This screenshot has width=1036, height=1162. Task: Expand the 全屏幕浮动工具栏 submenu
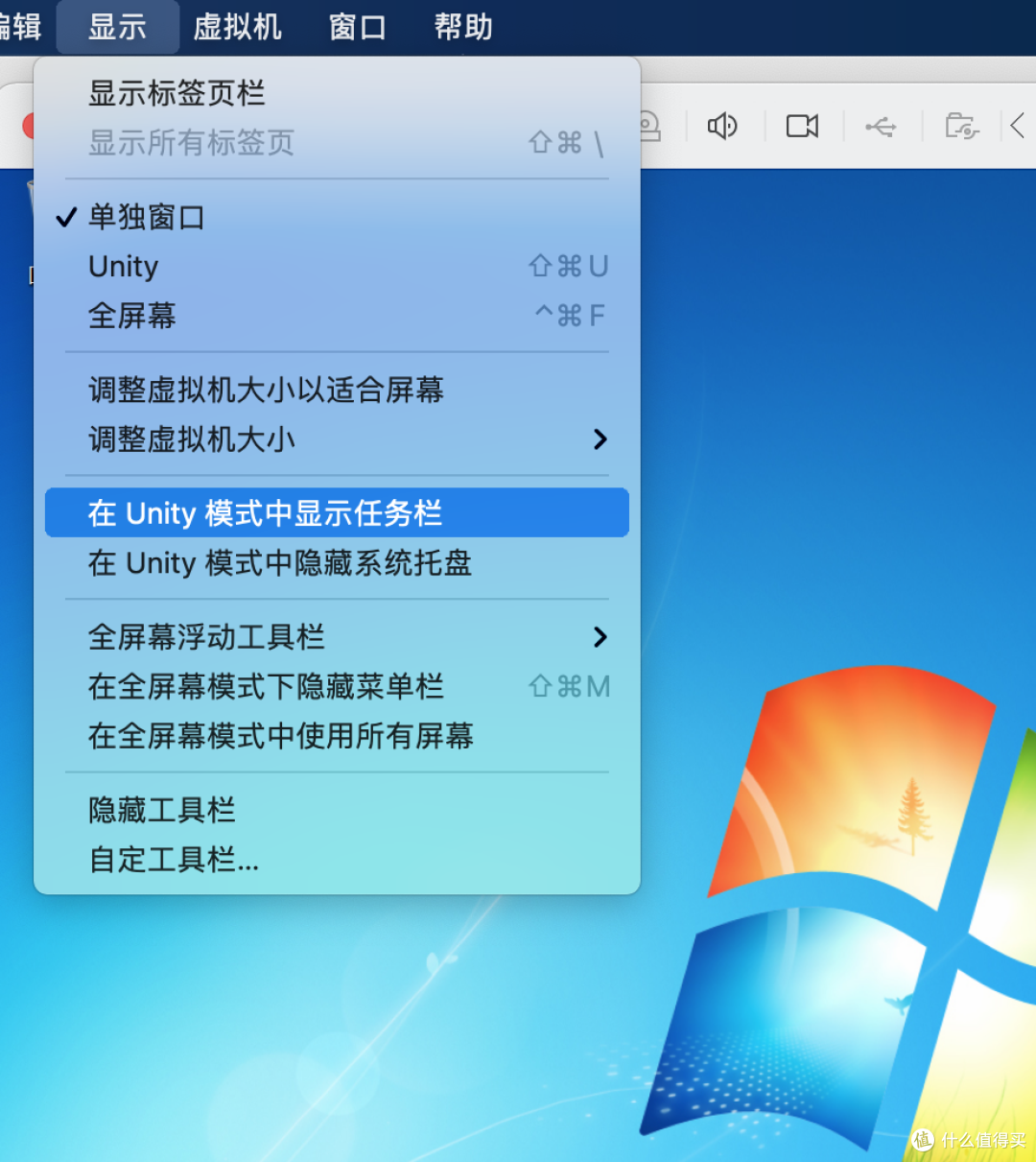205,636
